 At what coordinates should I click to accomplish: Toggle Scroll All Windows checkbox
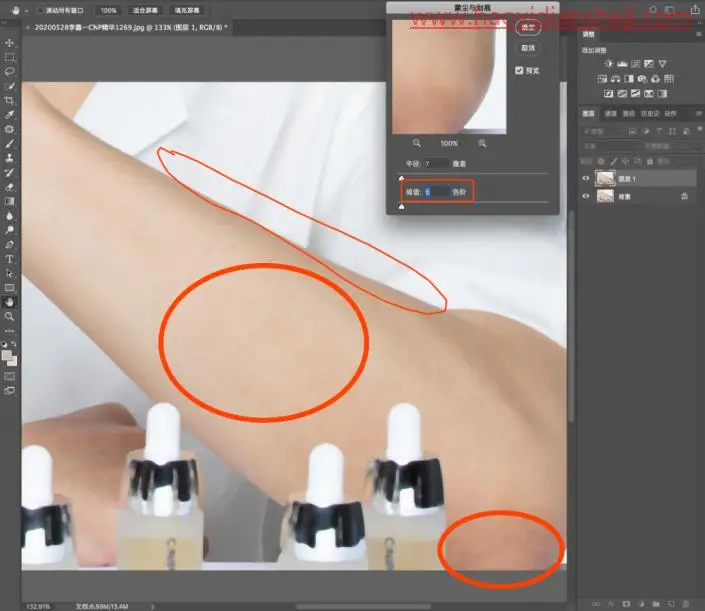click(40, 10)
